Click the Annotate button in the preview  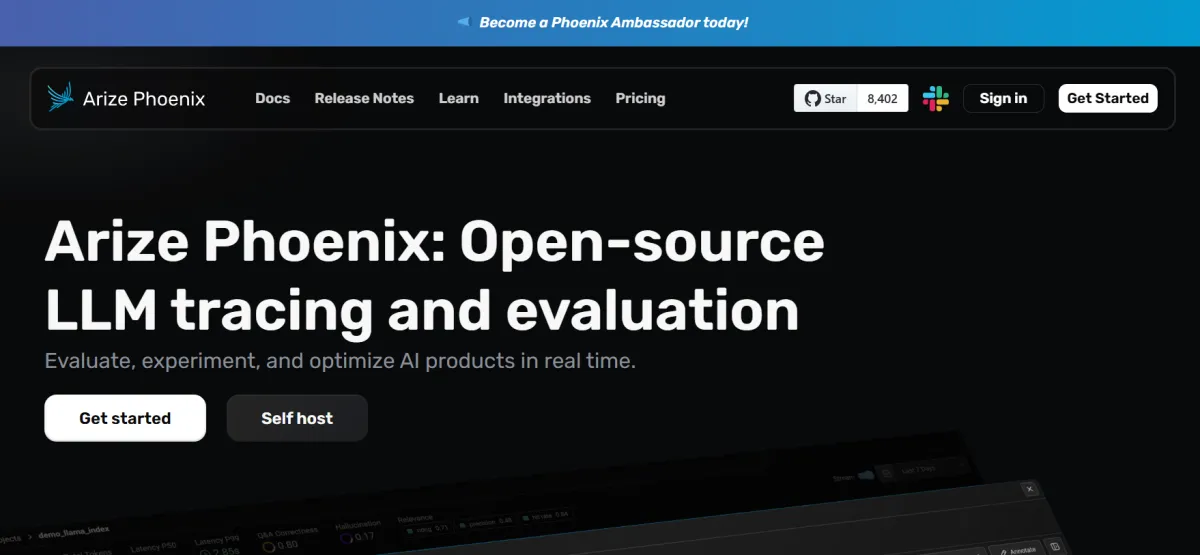[1019, 550]
